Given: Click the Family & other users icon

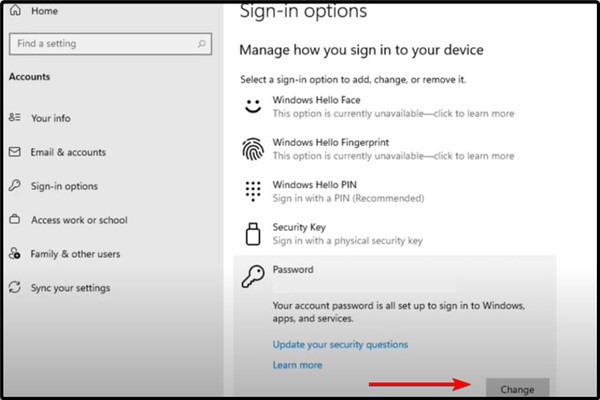Looking at the screenshot, I should click(x=15, y=254).
